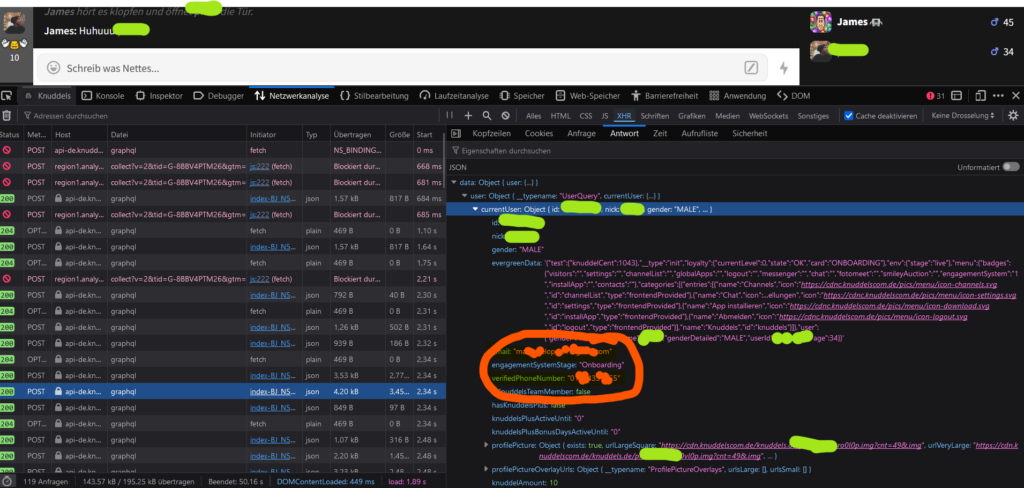Follow the js:222 initiator link at 668 ms
Screen dimensions: 1024x488
coord(260,166)
